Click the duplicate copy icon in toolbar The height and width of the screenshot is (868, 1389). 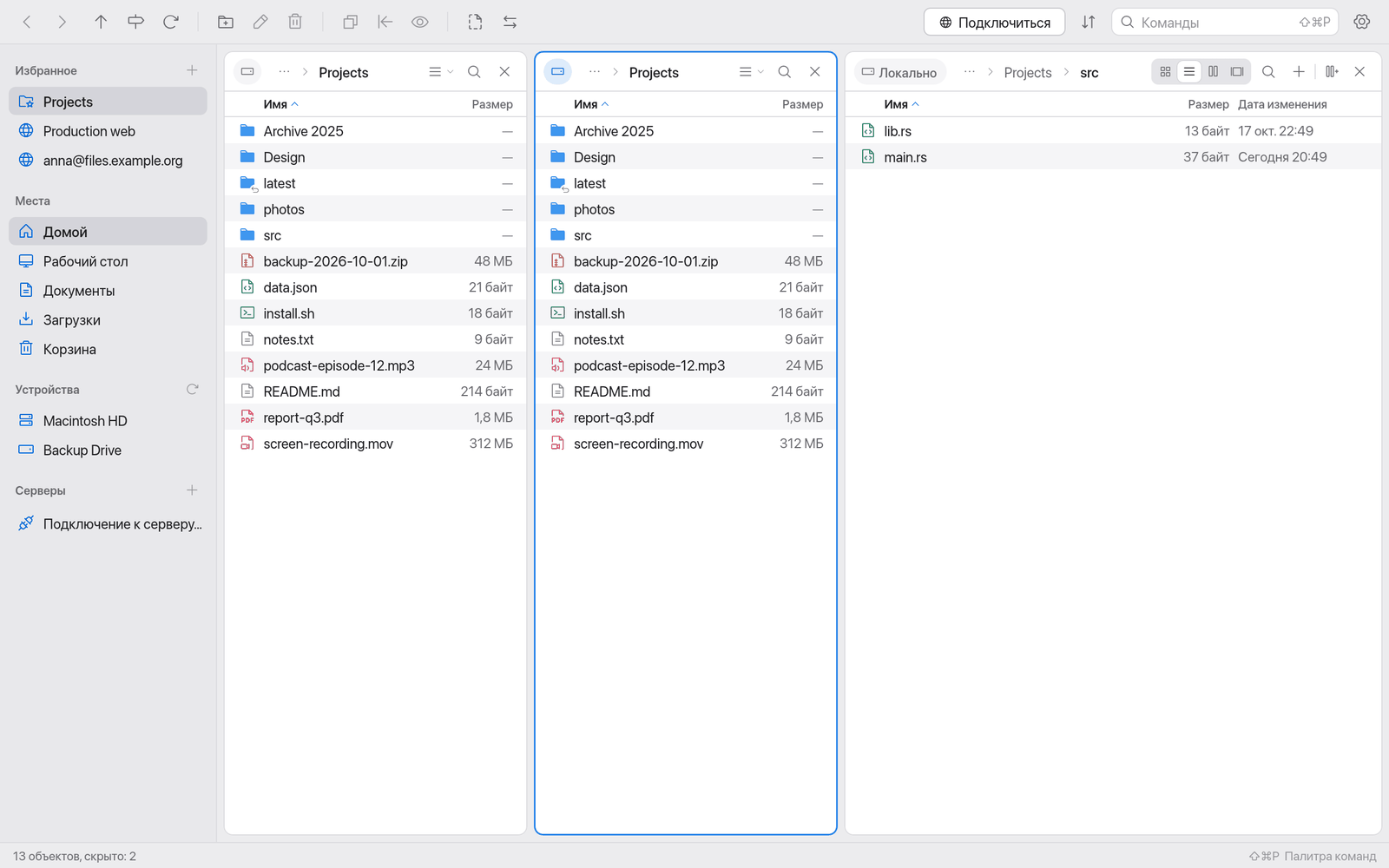(x=350, y=23)
